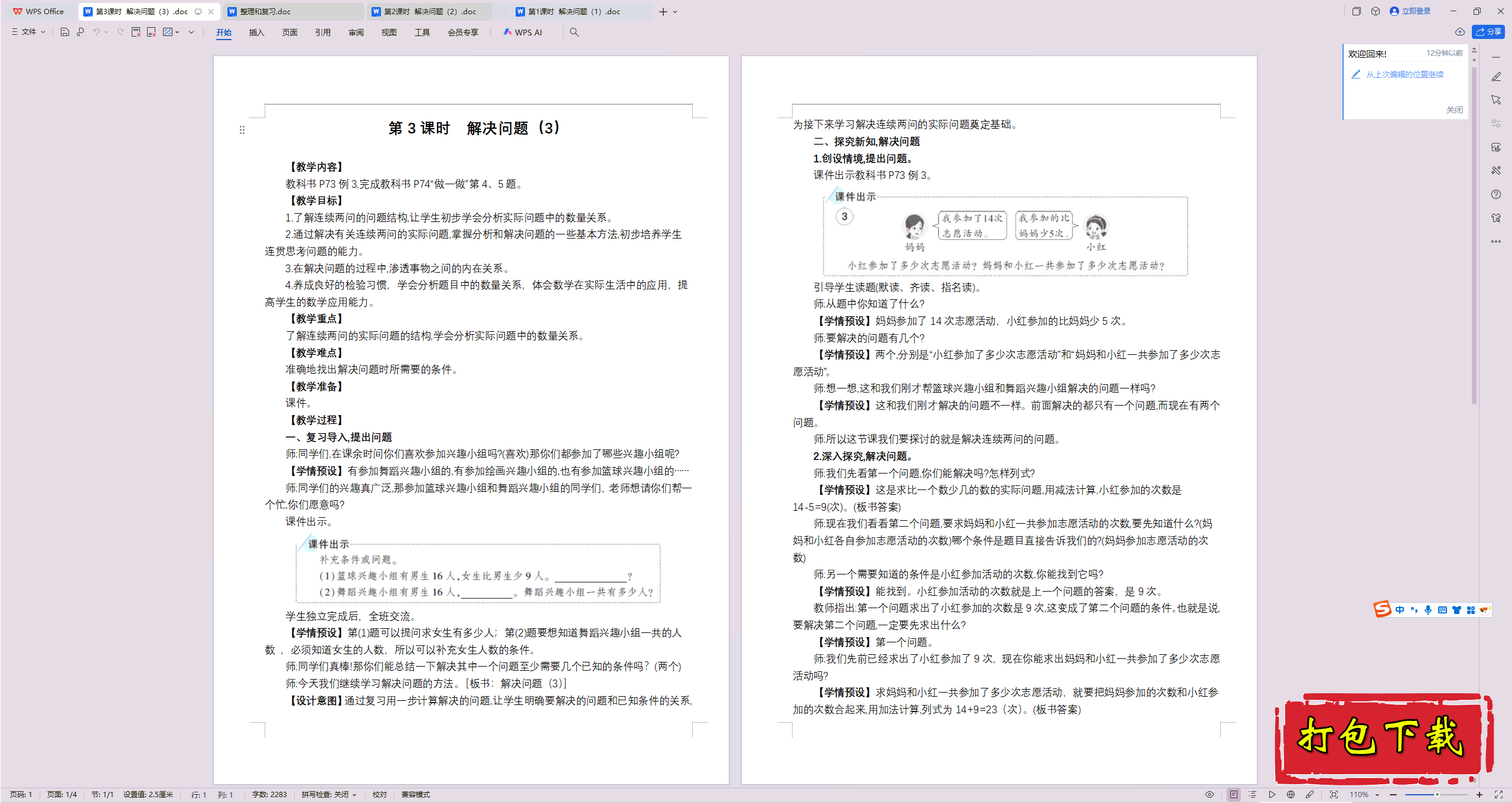Toggle full screen display in status bar
This screenshot has height=803, width=1512.
tap(1498, 795)
